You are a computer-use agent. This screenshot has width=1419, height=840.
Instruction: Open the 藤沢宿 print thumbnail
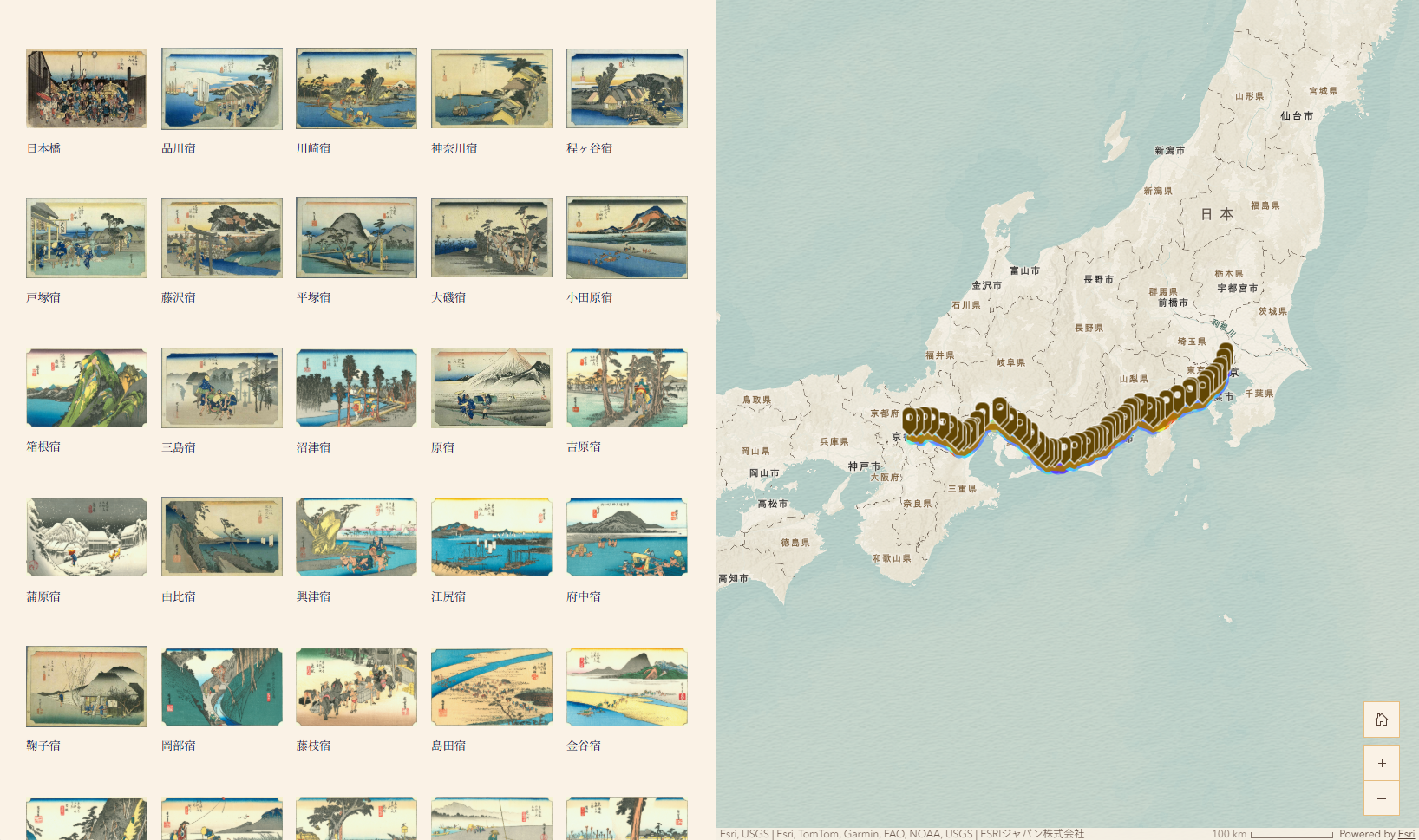pos(222,238)
